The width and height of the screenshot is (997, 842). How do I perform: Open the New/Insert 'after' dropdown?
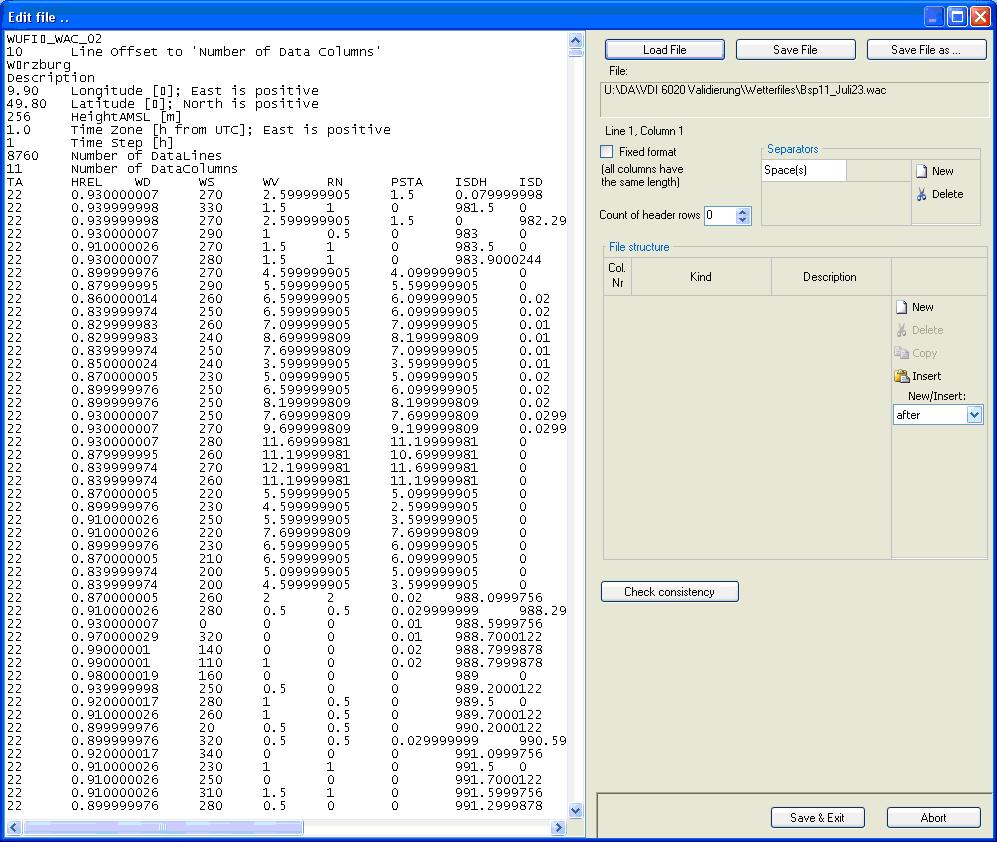coord(974,415)
